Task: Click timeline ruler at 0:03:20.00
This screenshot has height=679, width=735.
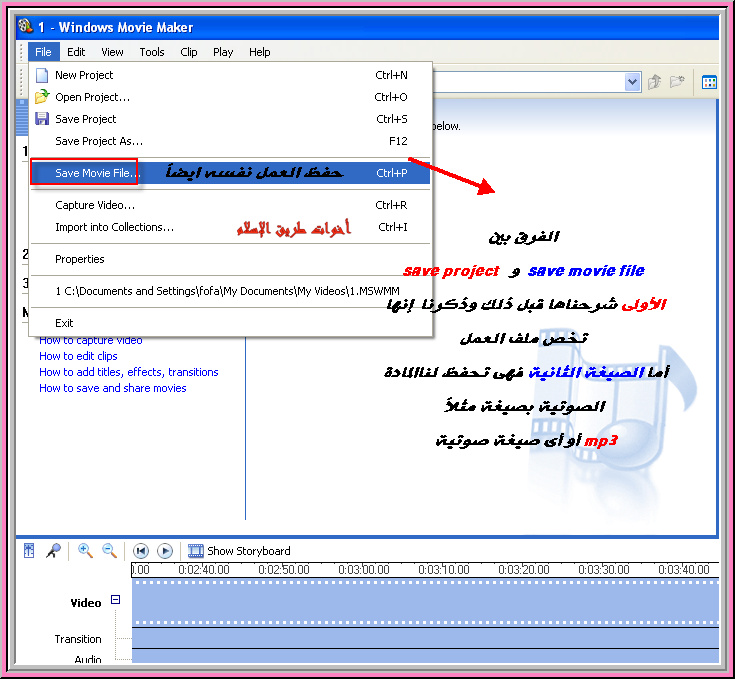Action: click(x=524, y=570)
